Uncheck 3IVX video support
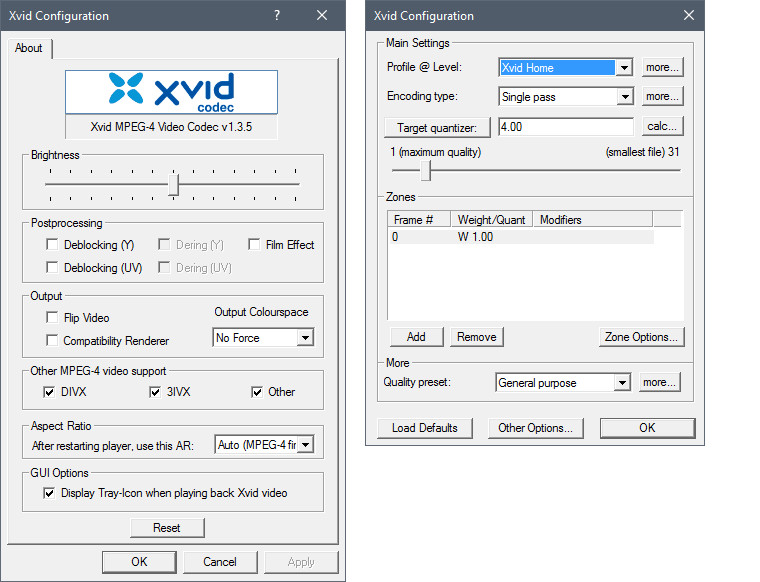This screenshot has width=760, height=582. pos(155,392)
